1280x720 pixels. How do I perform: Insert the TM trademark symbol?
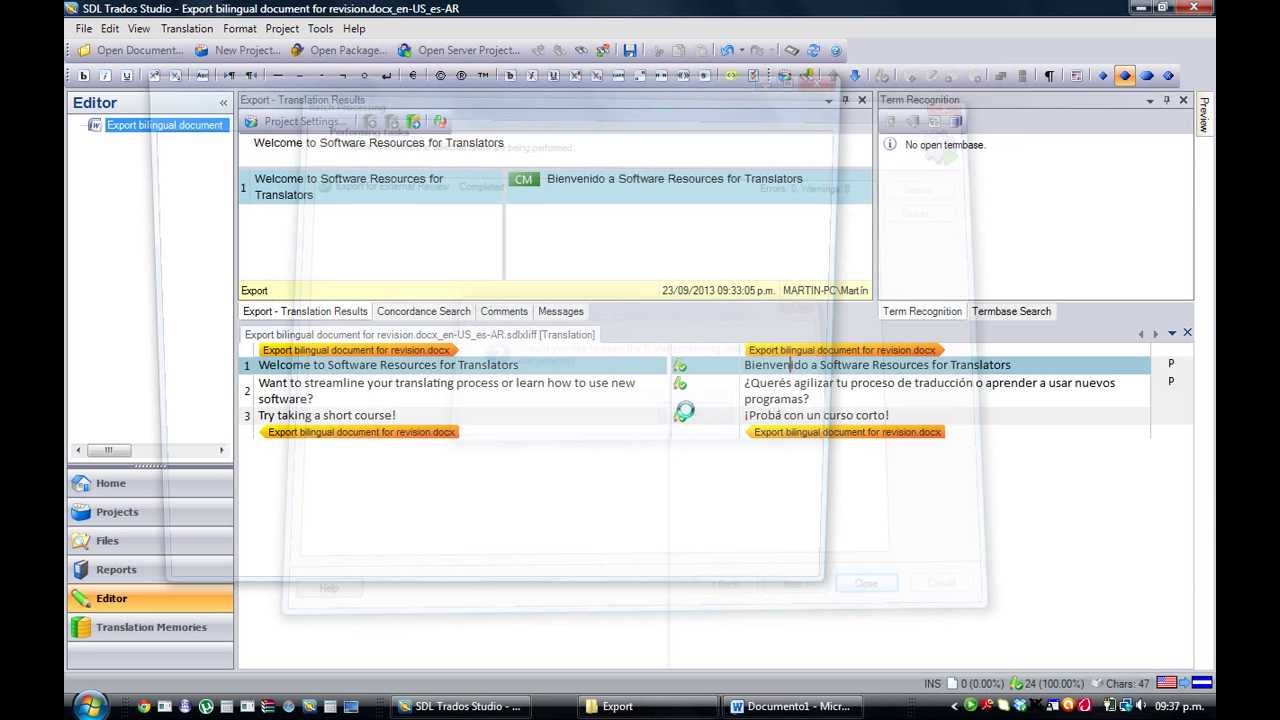(483, 75)
